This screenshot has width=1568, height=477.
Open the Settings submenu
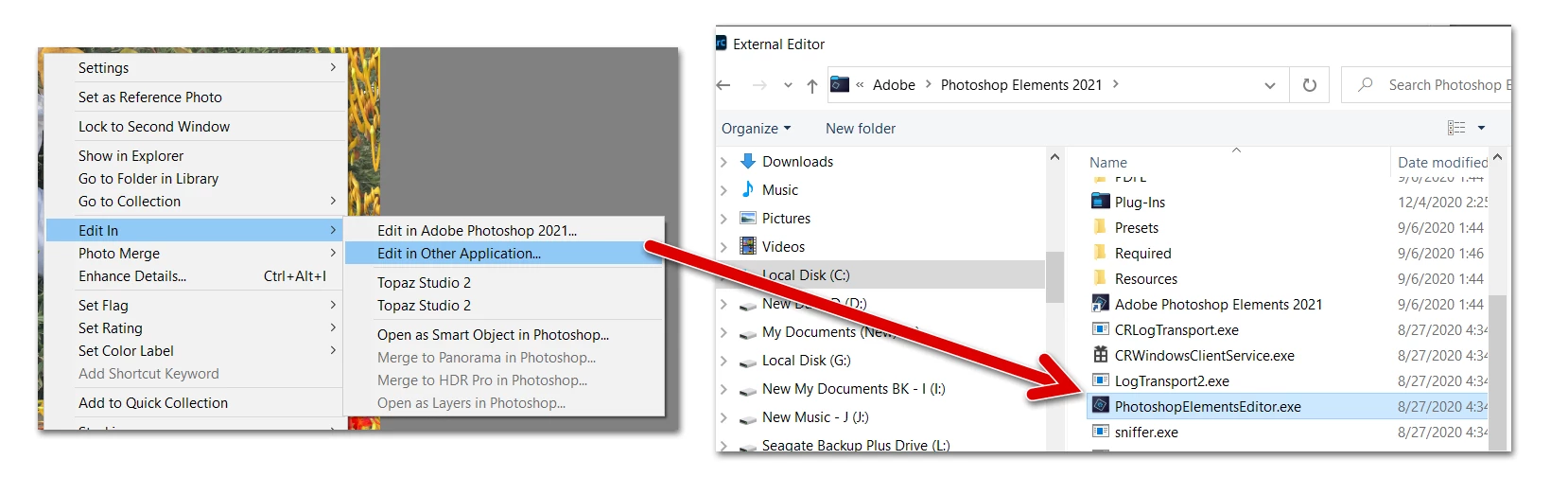(x=196, y=68)
